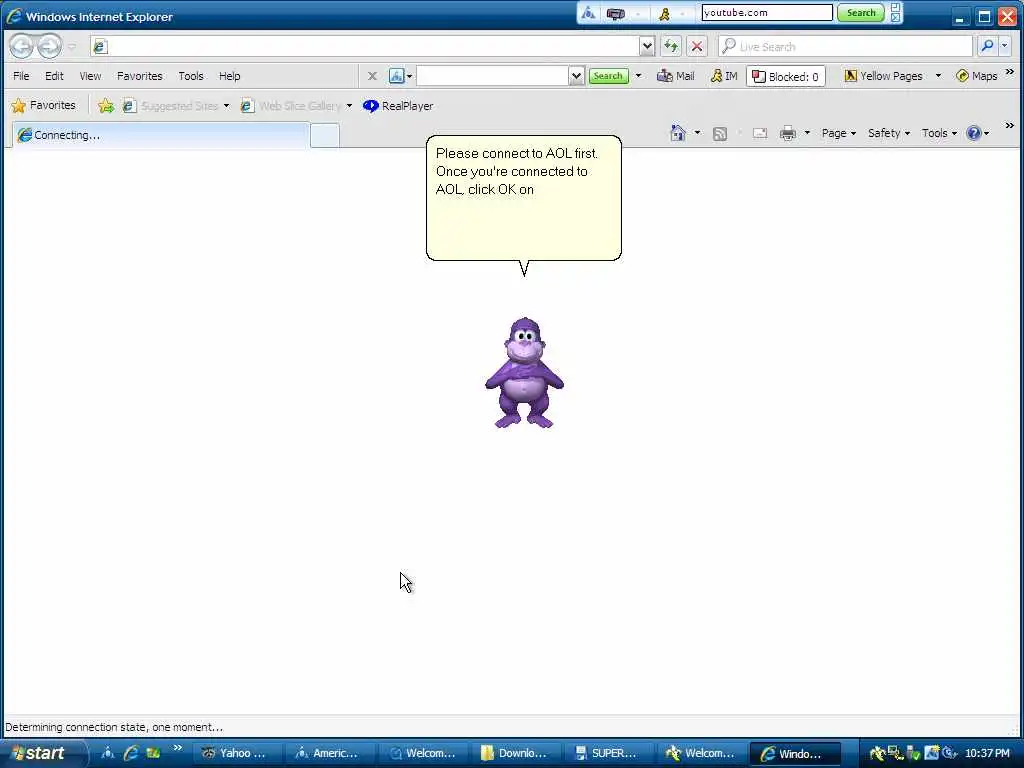Click the AOL toolbar search text field
Viewport: 1024px width, 768px height.
(492, 76)
